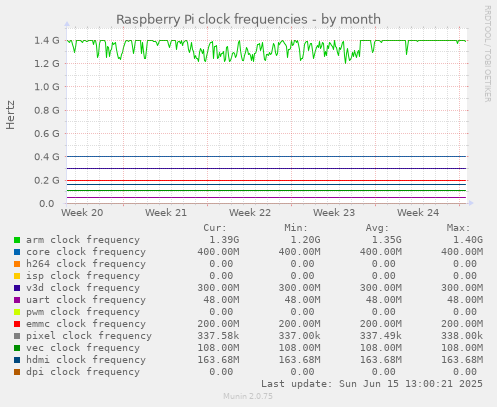This screenshot has width=497, height=407.
Task: Click the 'emmc clock frequency' legend label
Action: click(x=86, y=324)
